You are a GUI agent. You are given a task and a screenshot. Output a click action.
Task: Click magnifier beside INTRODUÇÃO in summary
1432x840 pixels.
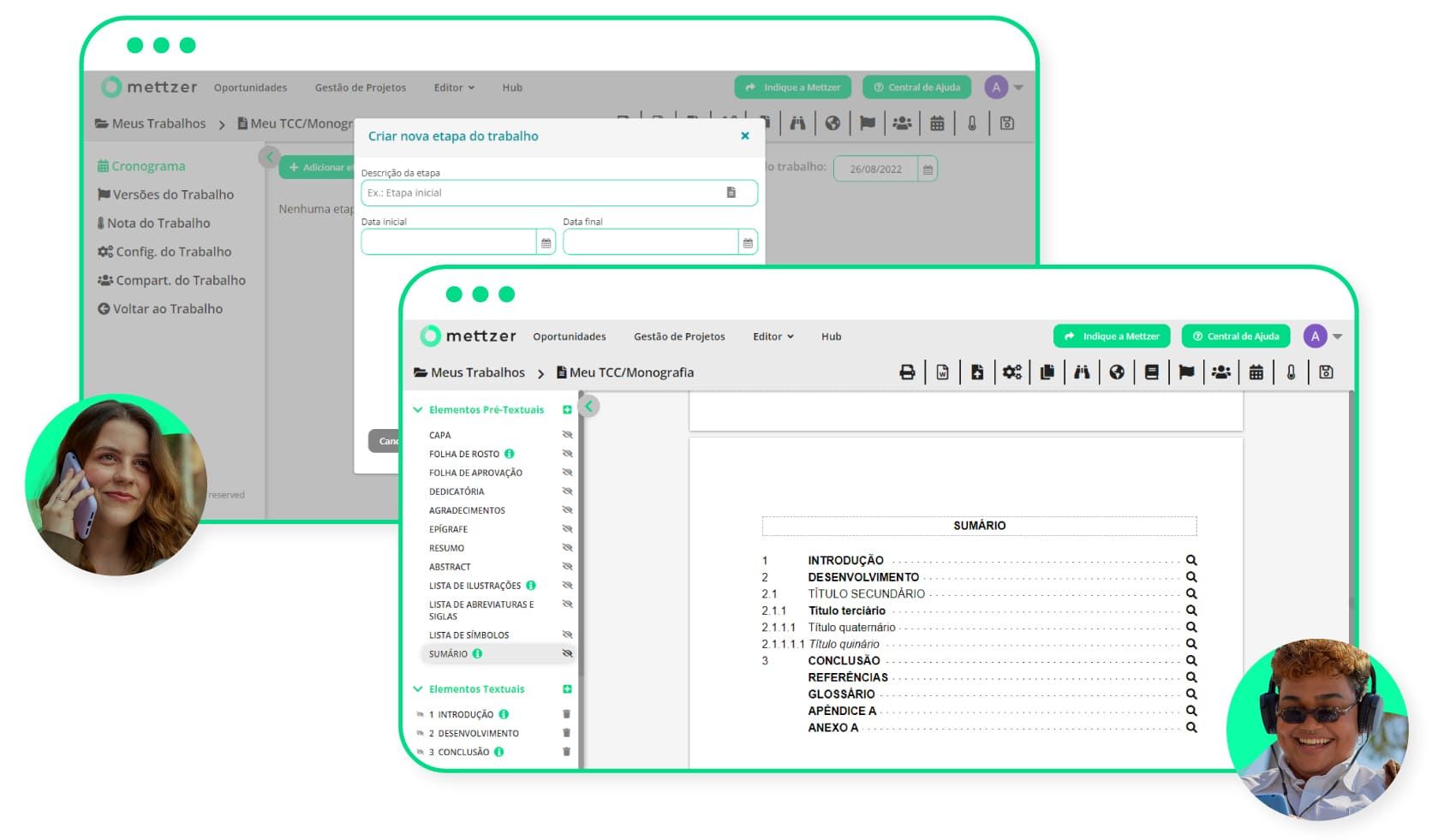click(x=1191, y=560)
